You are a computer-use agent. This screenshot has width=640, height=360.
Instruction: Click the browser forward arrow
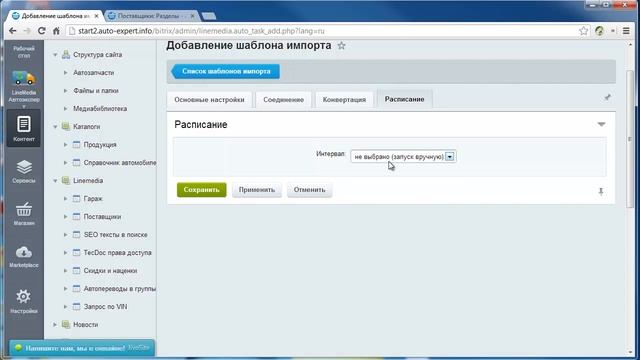[27, 31]
